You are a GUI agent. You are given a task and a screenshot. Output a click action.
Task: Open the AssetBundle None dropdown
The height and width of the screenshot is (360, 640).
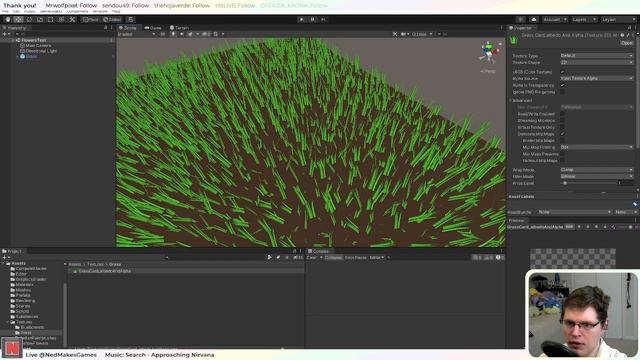[574, 212]
